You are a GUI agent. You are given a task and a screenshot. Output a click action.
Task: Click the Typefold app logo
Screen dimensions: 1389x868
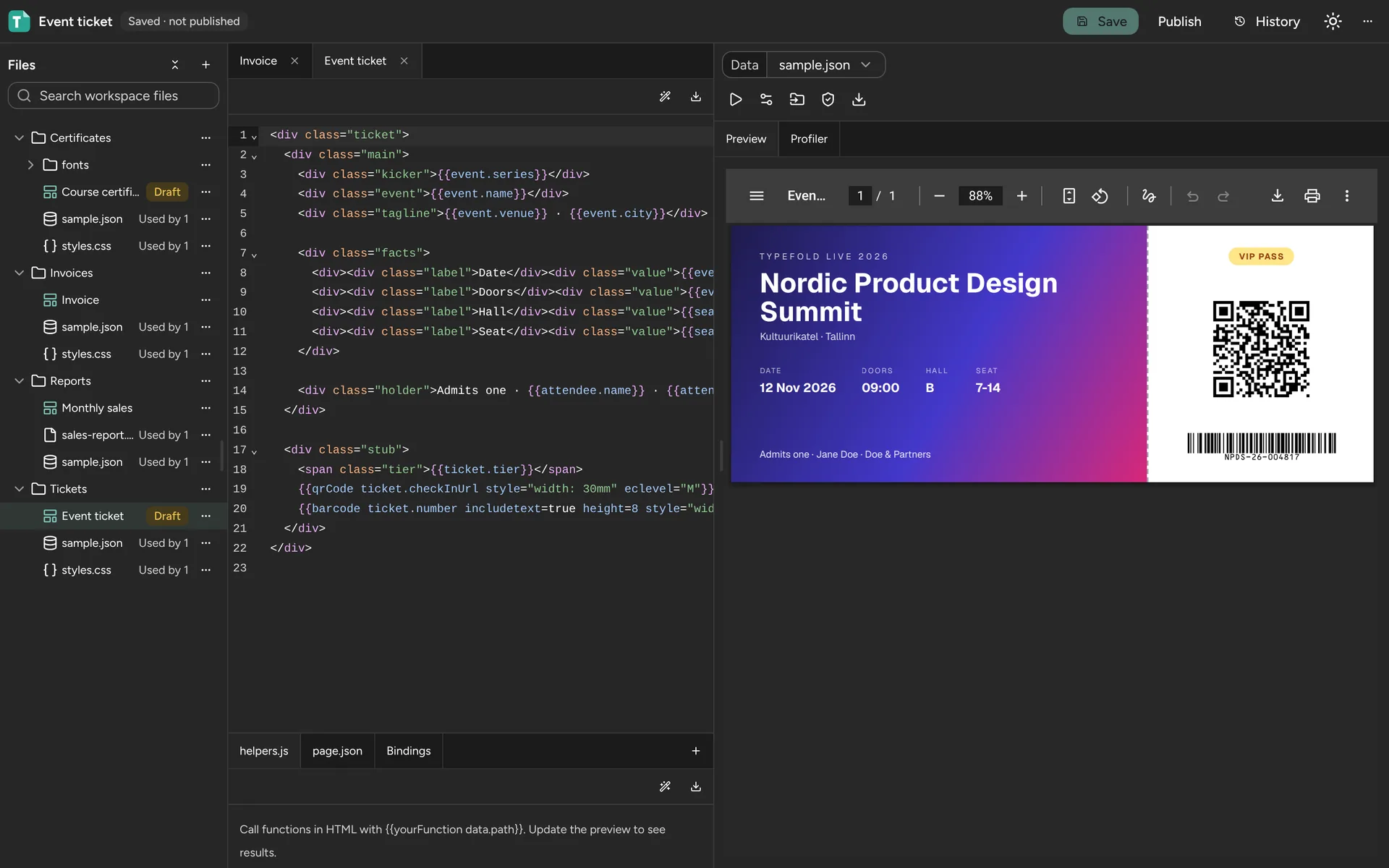click(x=19, y=22)
